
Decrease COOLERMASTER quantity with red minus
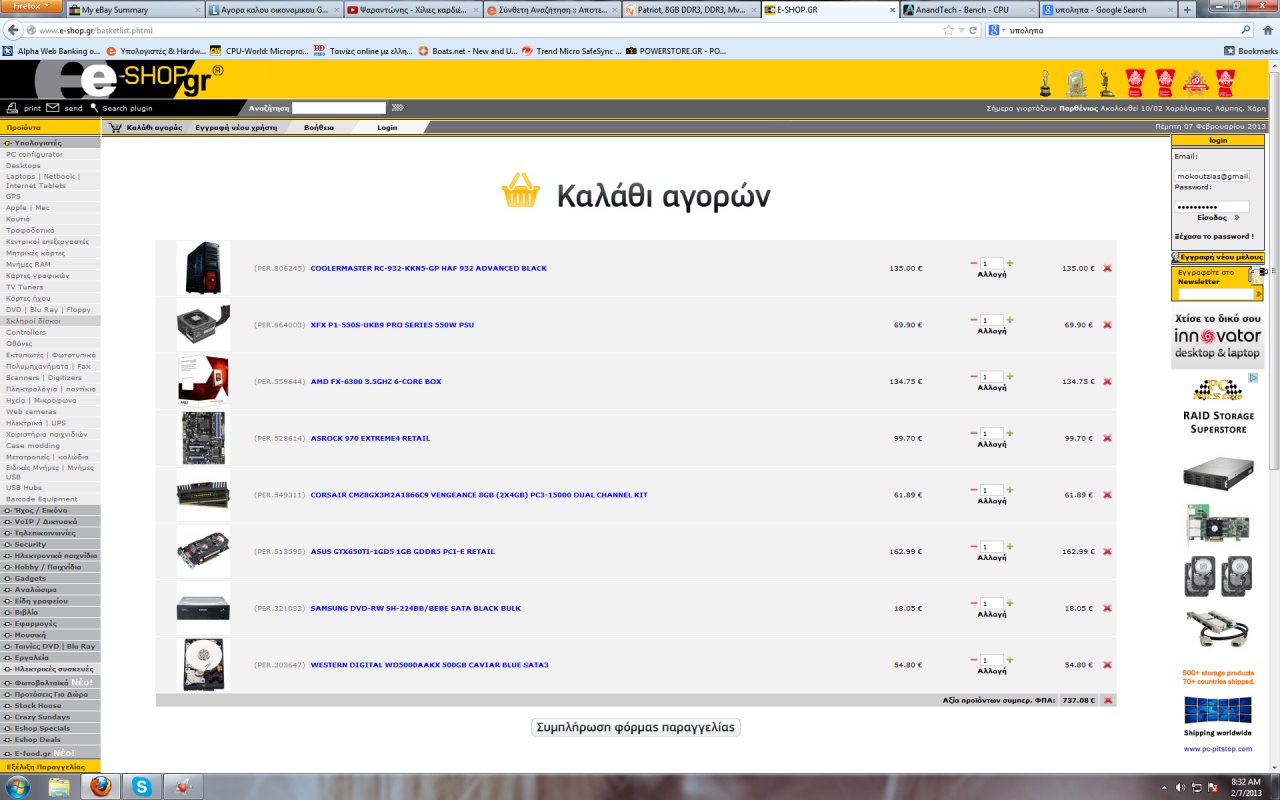(974, 263)
